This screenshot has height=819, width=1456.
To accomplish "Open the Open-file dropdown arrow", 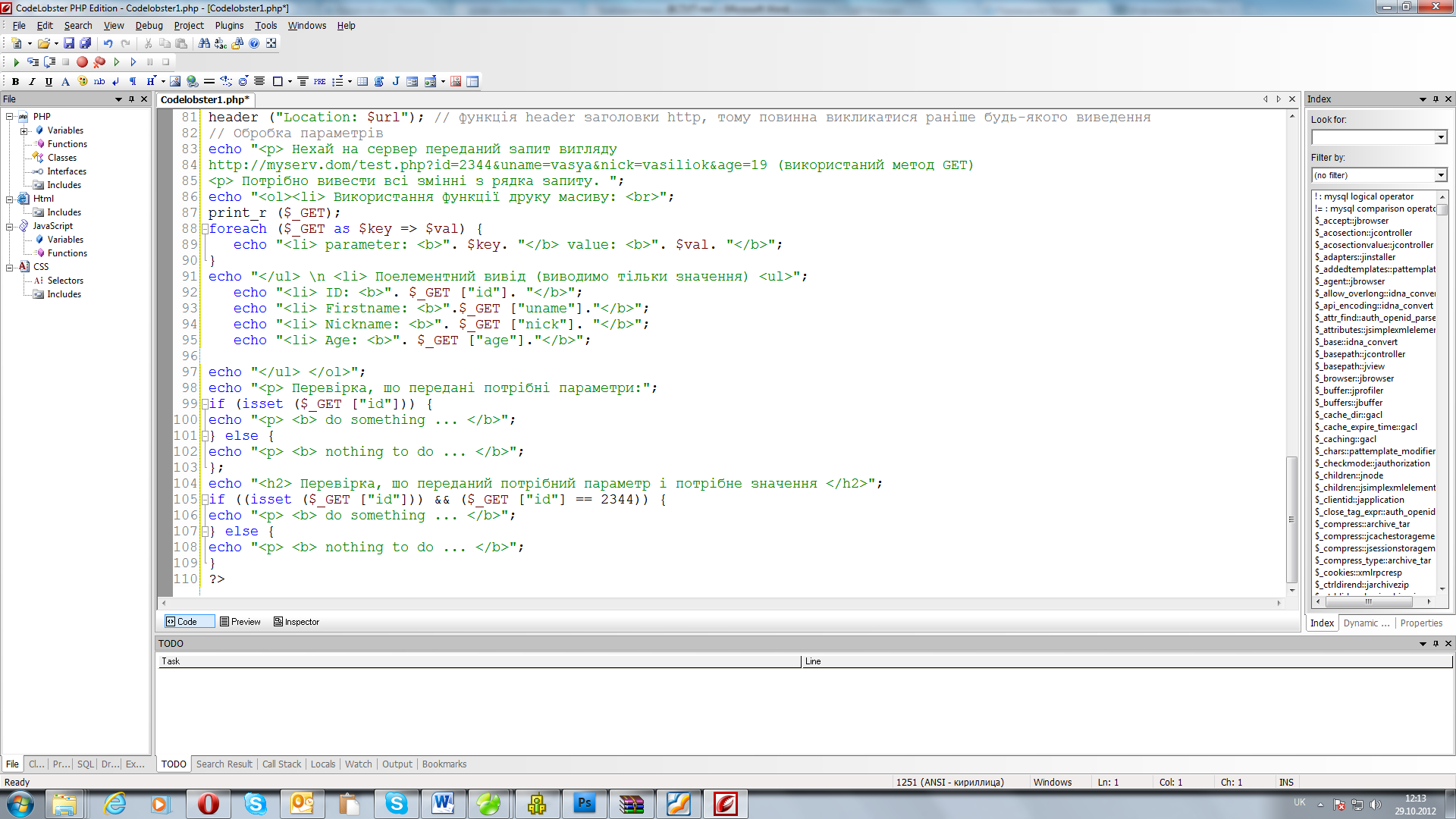I will pyautogui.click(x=56, y=43).
